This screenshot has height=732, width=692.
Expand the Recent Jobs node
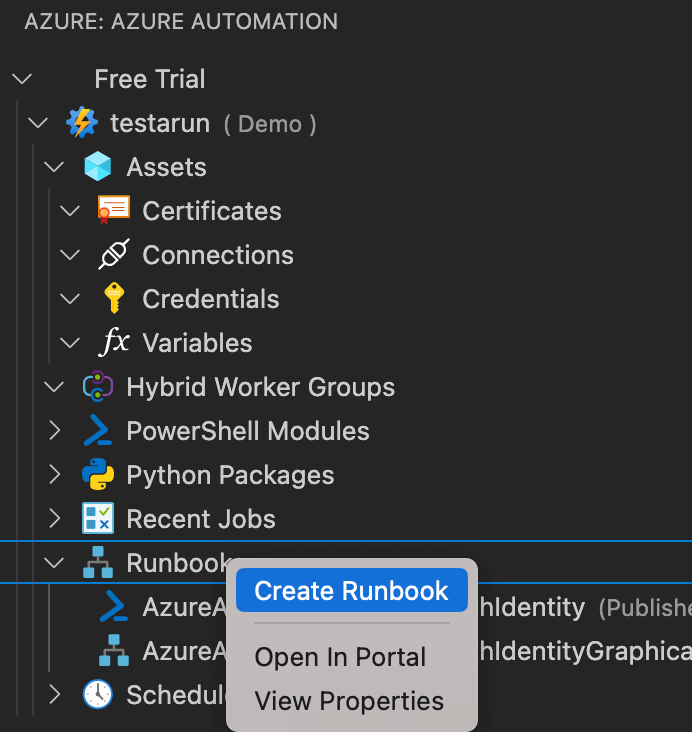click(x=54, y=519)
